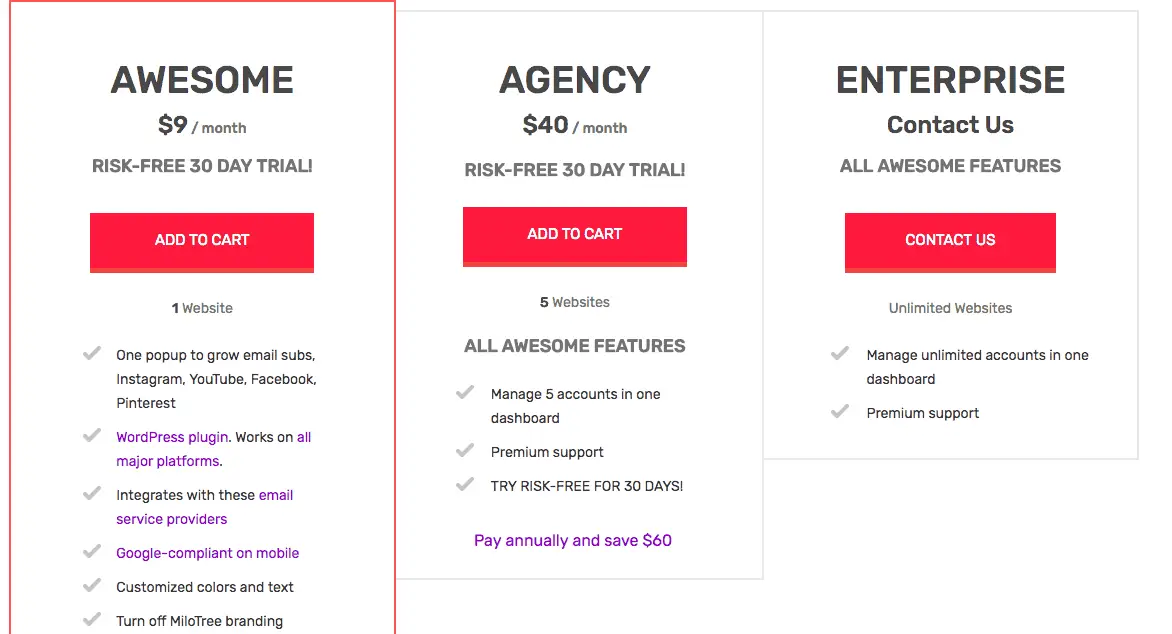The image size is (1172, 634).
Task: Open Google-compliant on mobile link
Action: coord(207,553)
